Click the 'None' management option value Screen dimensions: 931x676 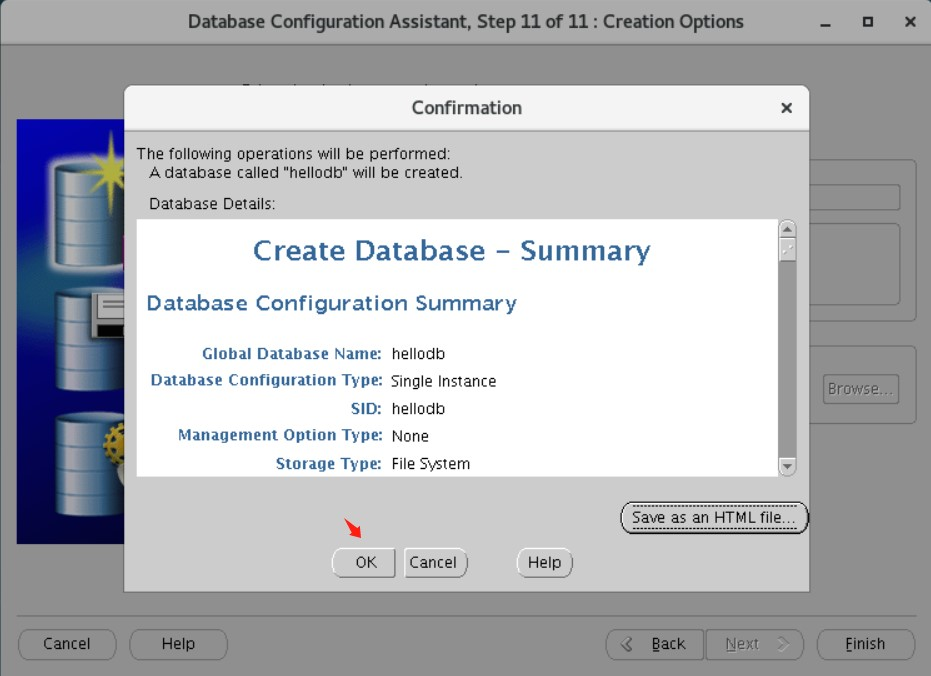[x=410, y=436]
